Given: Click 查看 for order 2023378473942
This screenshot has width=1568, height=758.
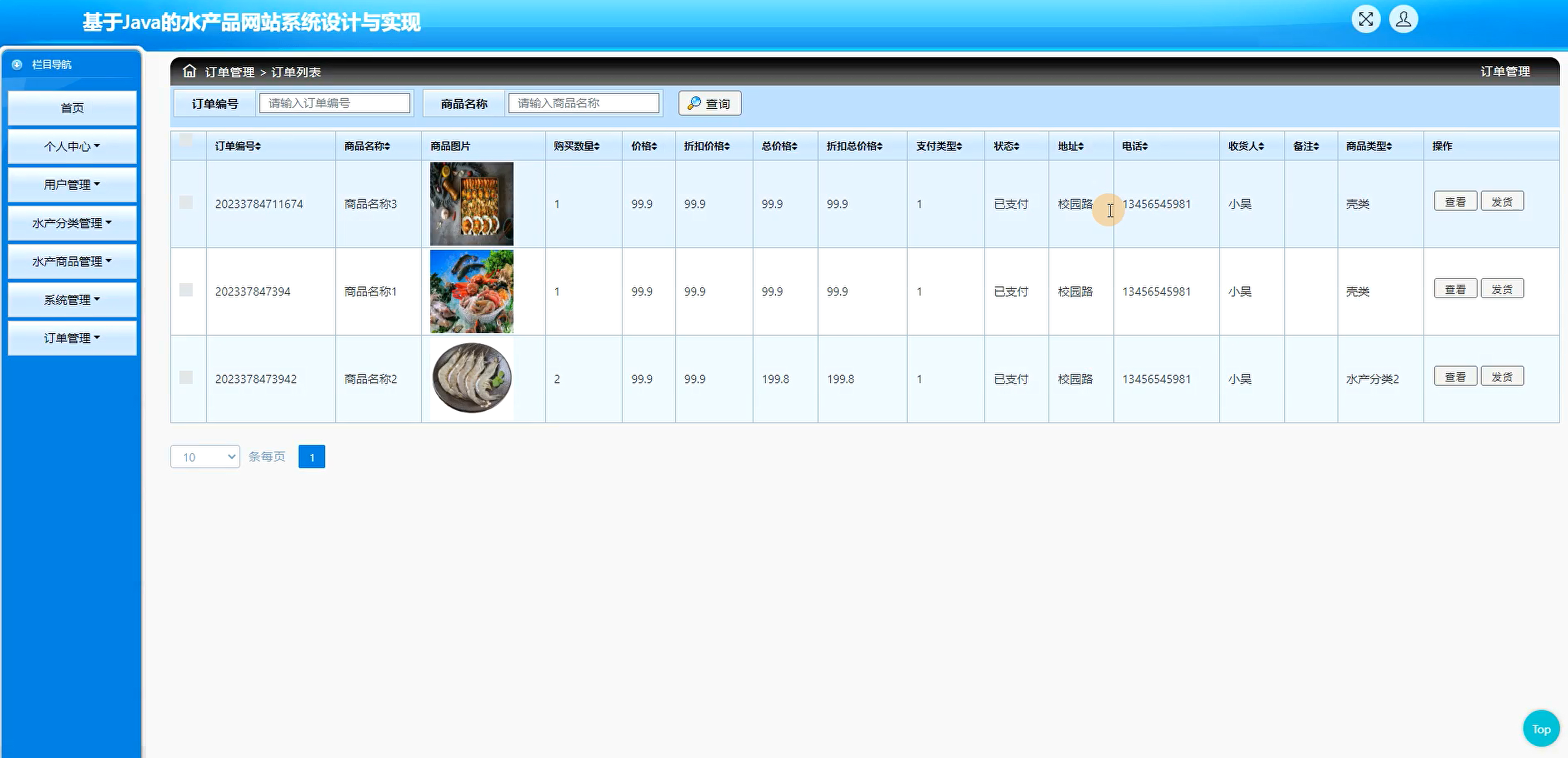Looking at the screenshot, I should 1455,377.
